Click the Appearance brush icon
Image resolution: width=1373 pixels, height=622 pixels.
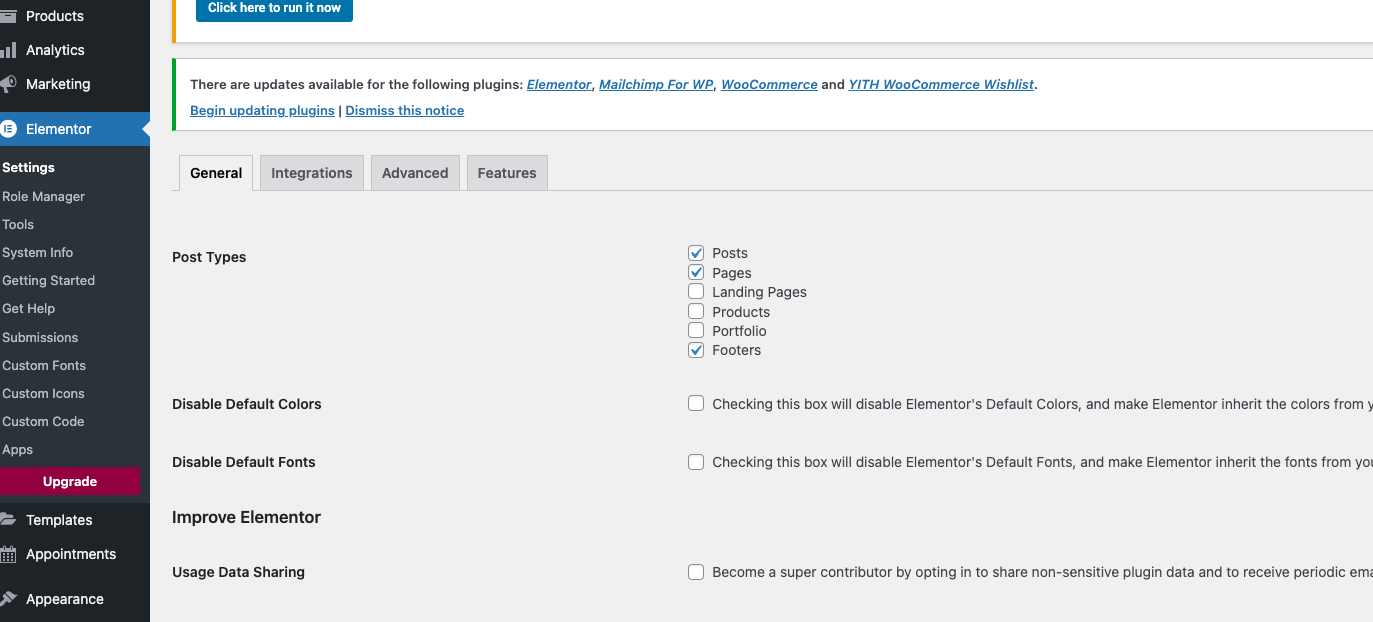[8, 599]
